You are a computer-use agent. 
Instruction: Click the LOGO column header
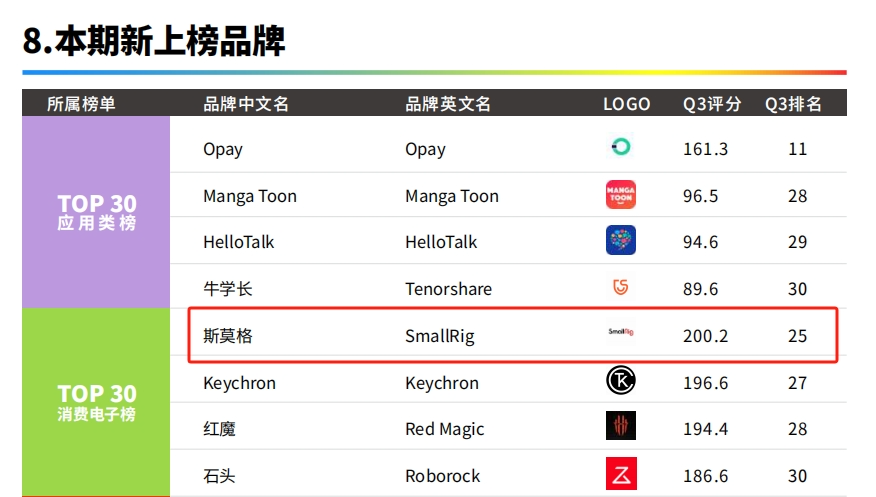click(x=626, y=104)
